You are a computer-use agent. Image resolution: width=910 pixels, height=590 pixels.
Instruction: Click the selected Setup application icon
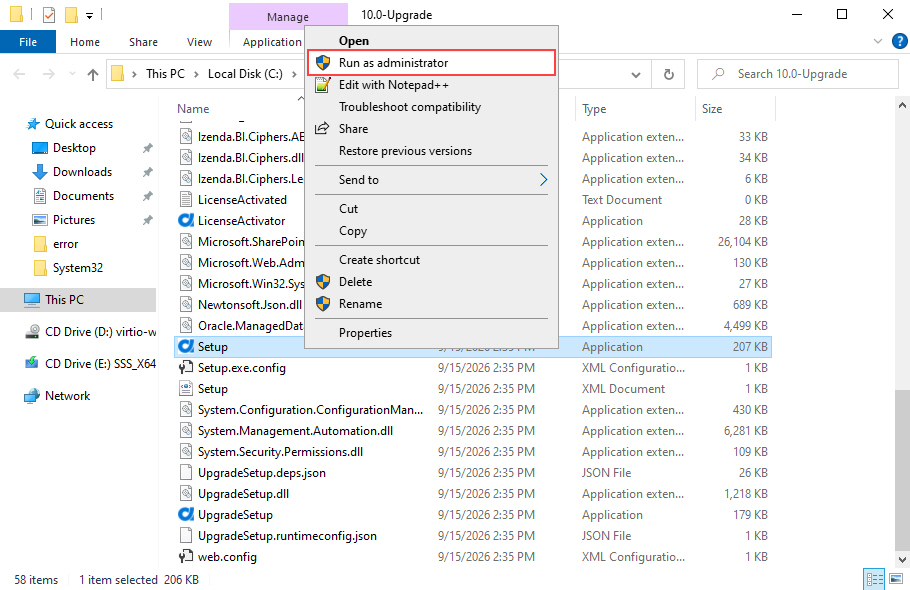pyautogui.click(x=186, y=346)
